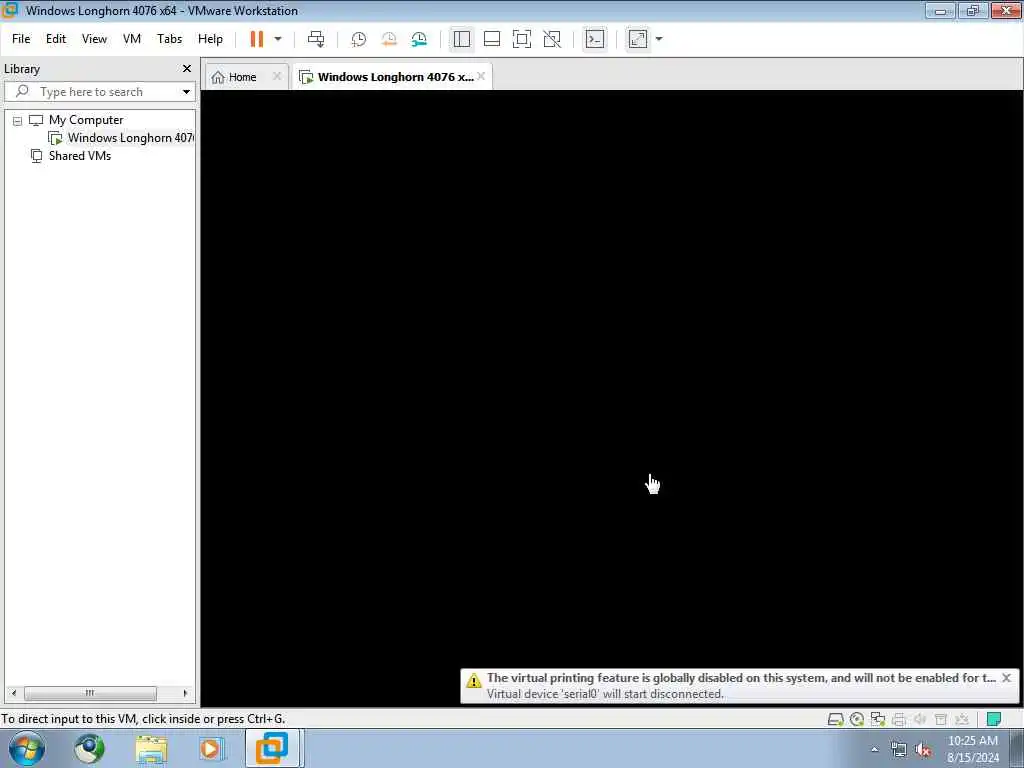The image size is (1024, 768).
Task: Open the Help menu
Action: point(210,39)
